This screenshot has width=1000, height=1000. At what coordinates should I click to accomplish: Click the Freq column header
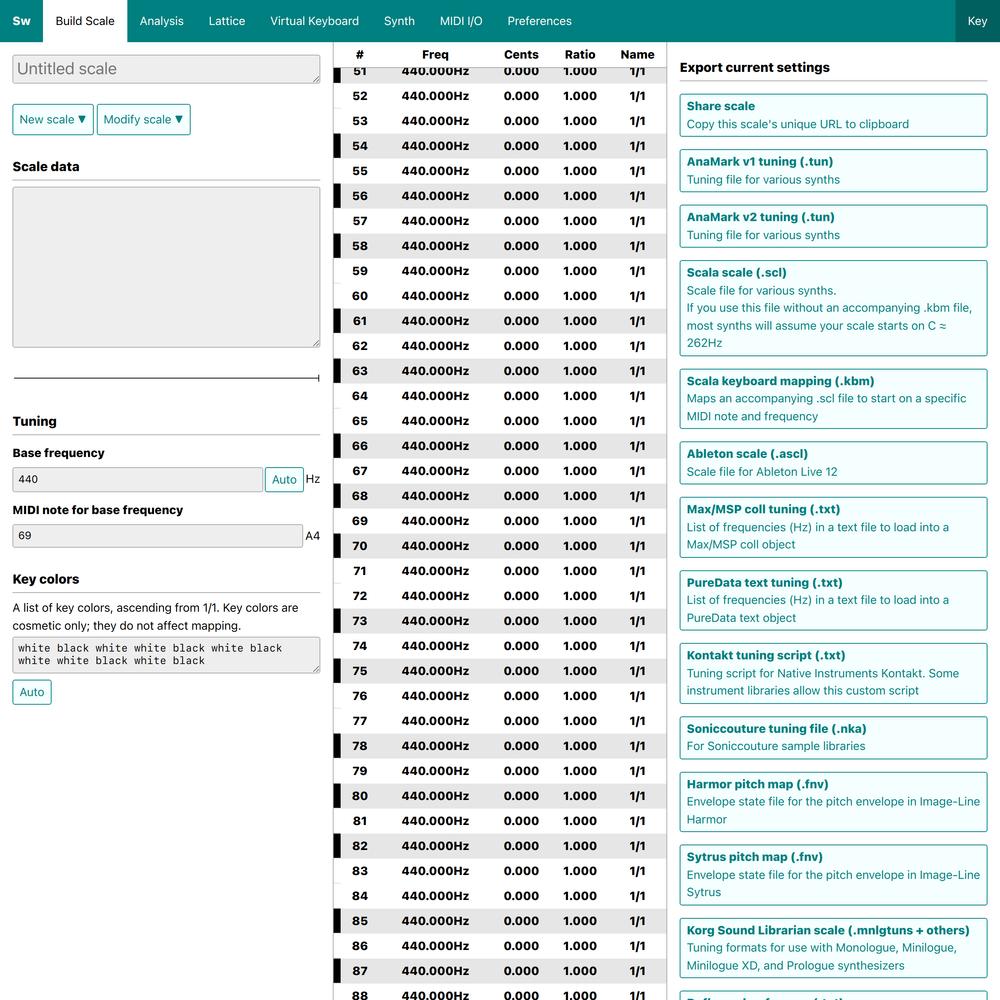435,55
